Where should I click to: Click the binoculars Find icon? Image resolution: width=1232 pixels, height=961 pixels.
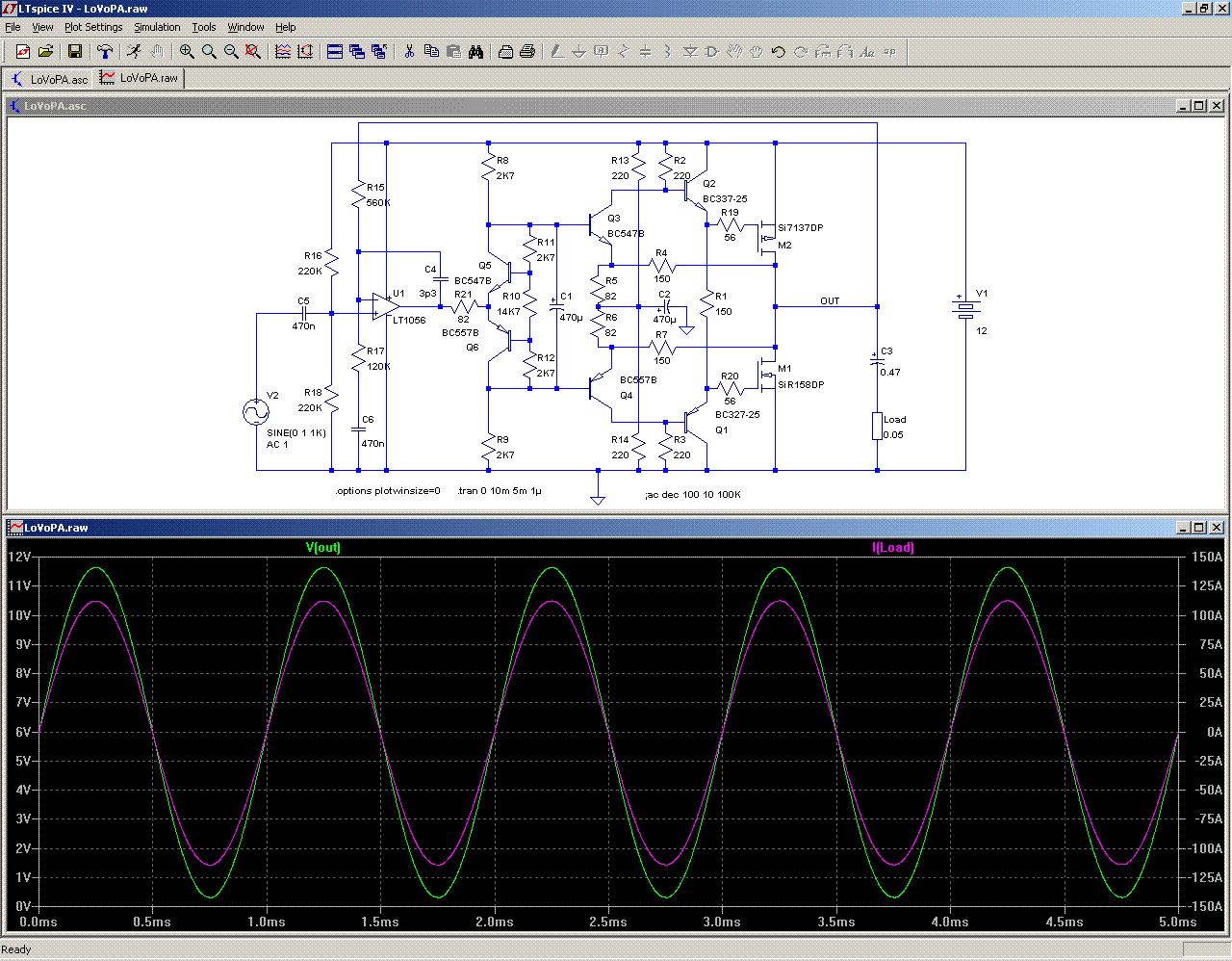(475, 52)
